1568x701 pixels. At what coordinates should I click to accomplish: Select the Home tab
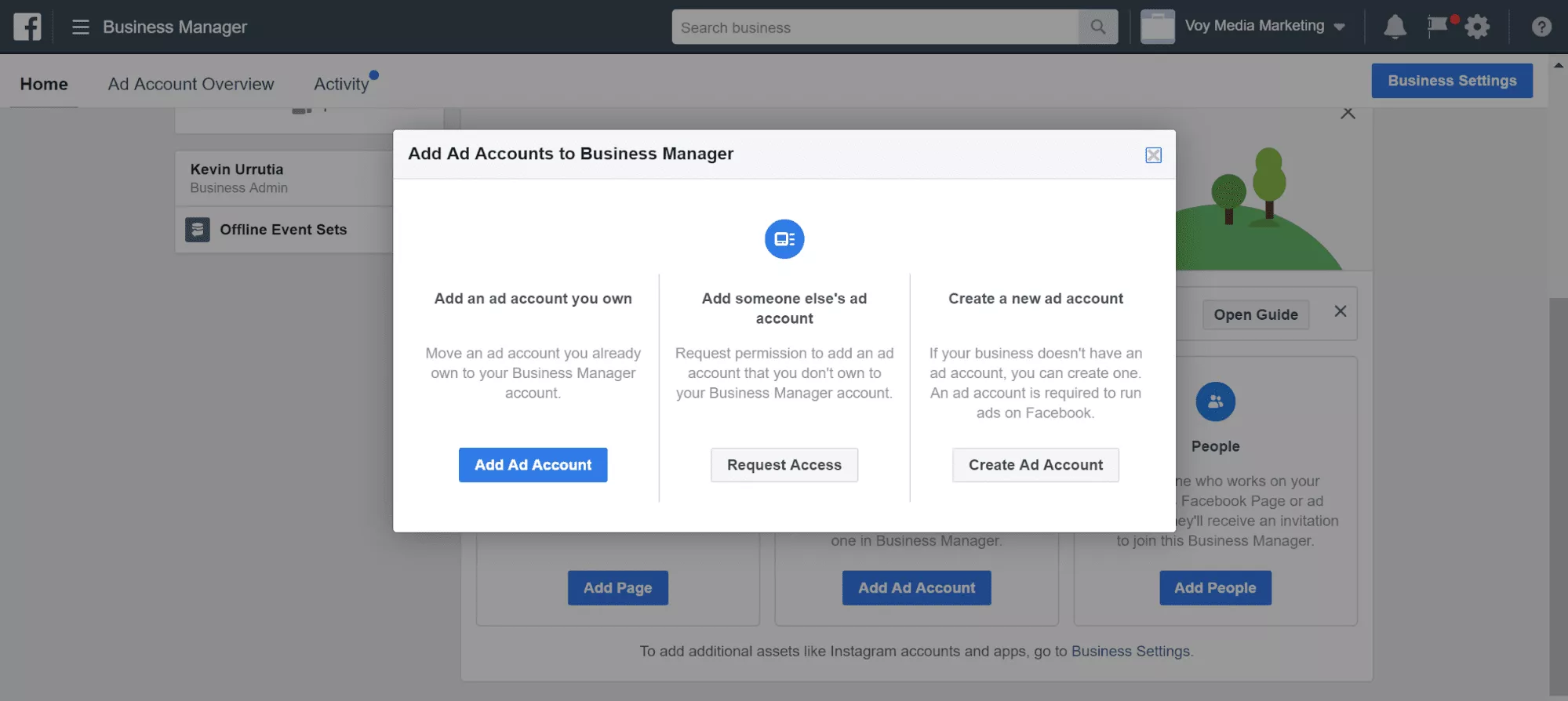[44, 84]
